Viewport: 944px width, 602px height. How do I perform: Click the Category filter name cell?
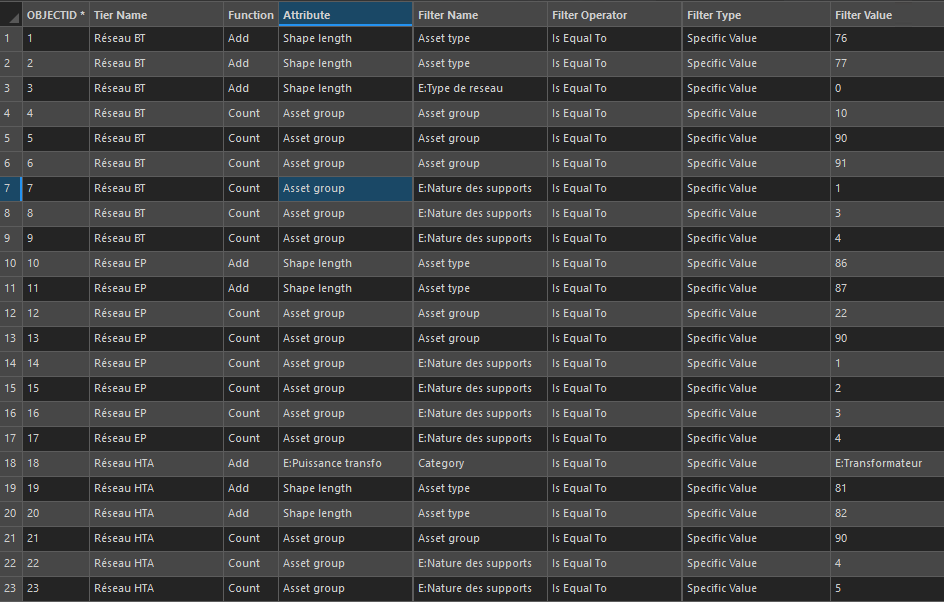[480, 464]
